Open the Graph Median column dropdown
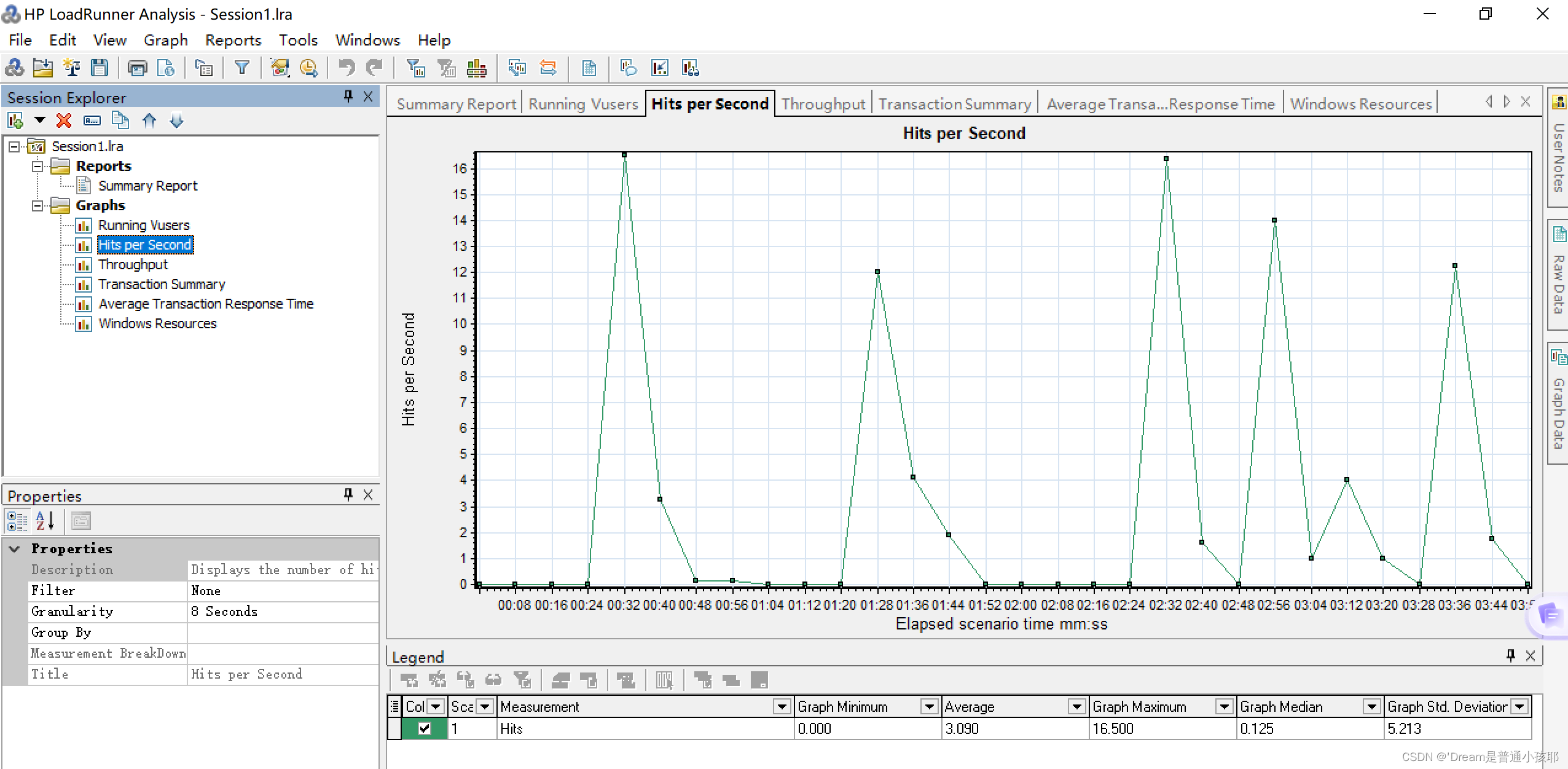The image size is (1568, 769). point(1371,706)
